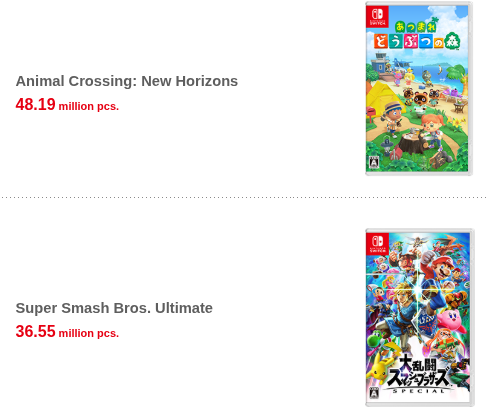Screen dimensions: 488x419
Task: Click the Nintendo Switch logo on Smash Bros. cover
Action: click(x=377, y=244)
